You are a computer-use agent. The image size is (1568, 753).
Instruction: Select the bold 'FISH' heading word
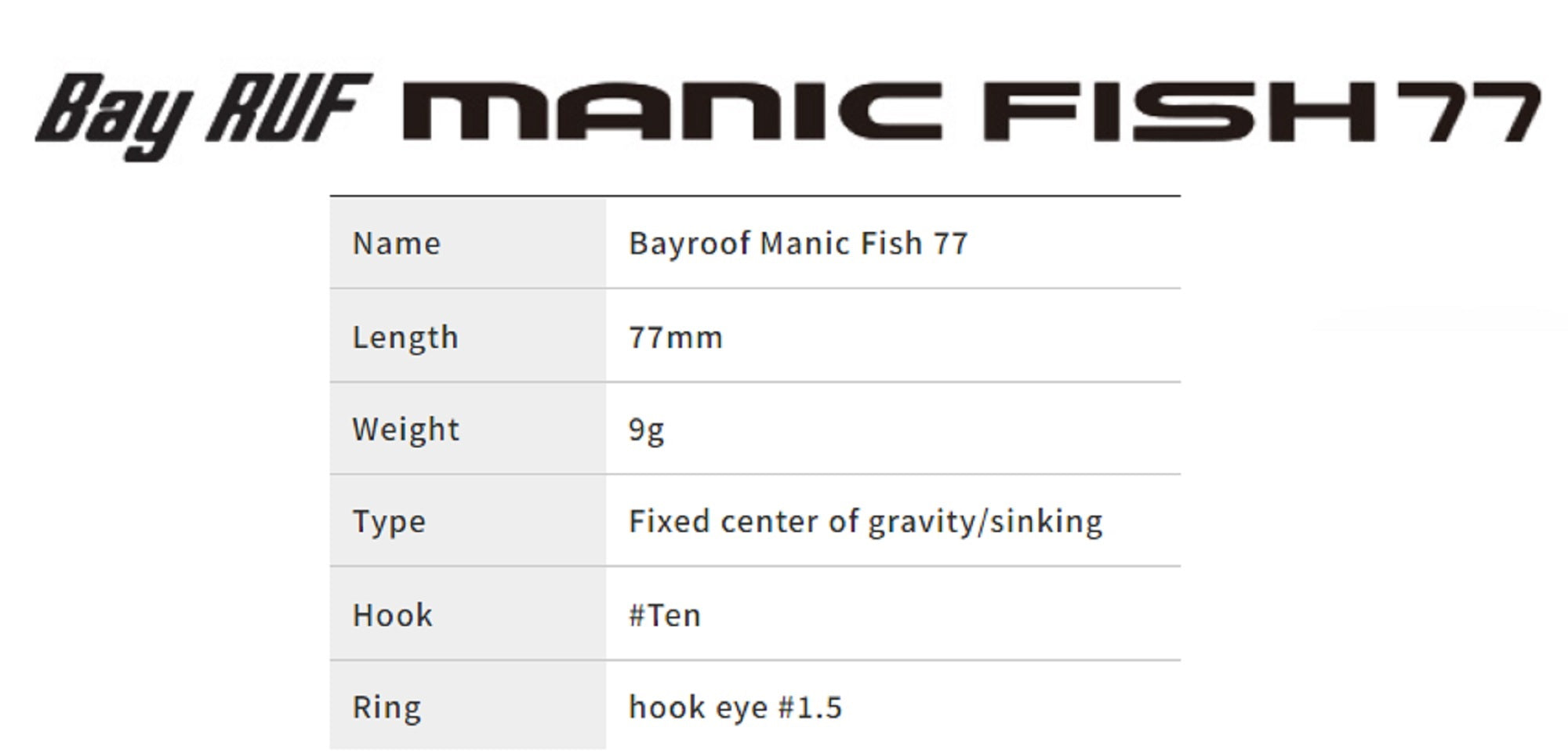tap(1181, 111)
